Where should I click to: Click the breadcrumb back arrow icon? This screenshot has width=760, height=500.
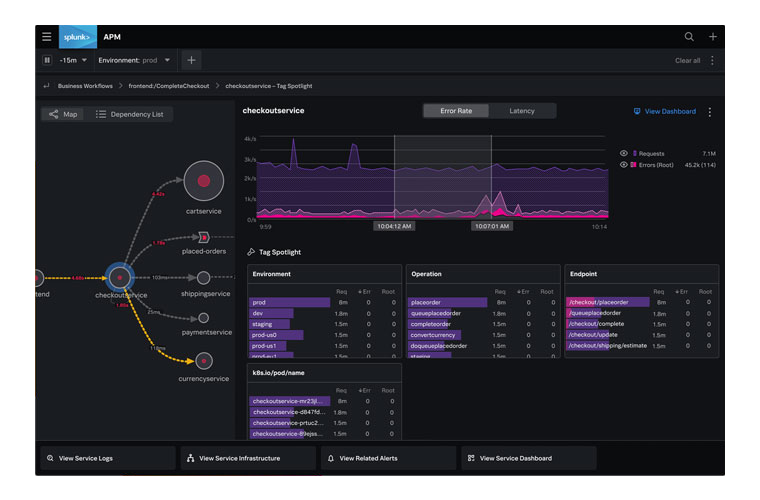46,86
